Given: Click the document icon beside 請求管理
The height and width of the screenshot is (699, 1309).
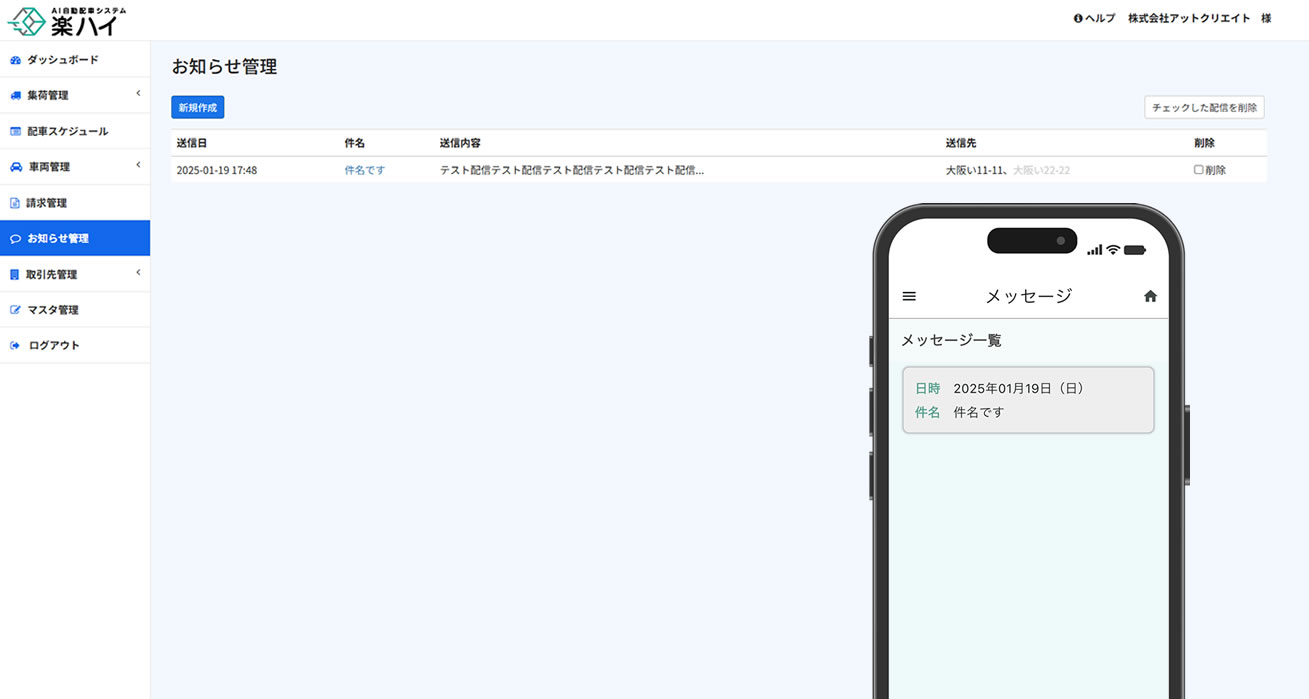Looking at the screenshot, I should click(15, 203).
